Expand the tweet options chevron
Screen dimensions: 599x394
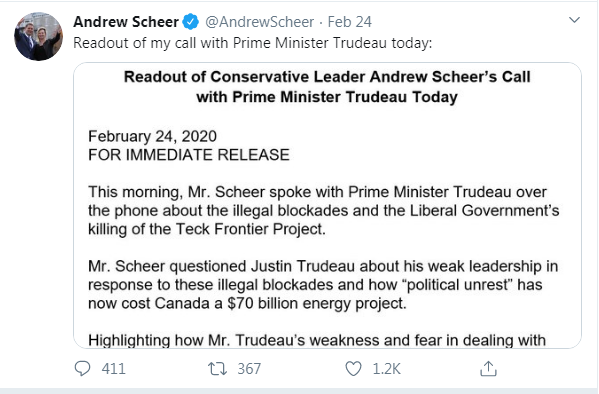tap(574, 20)
